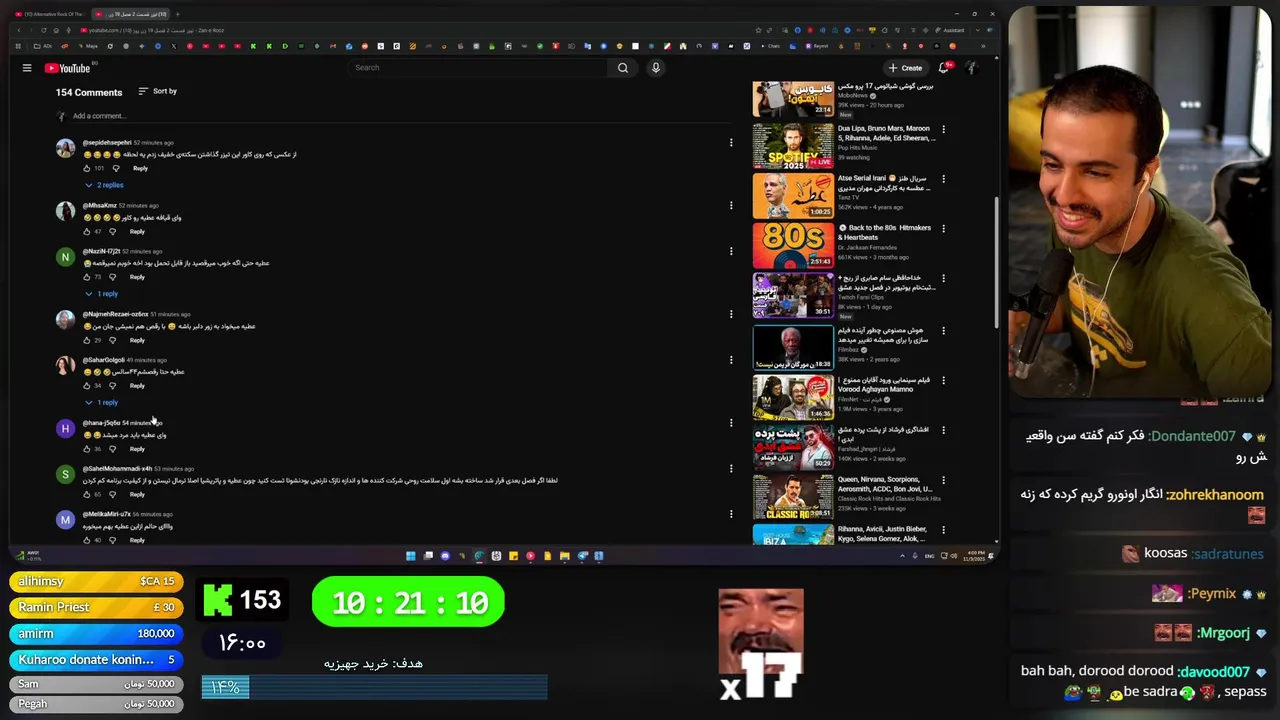The image size is (1280, 720).
Task: Open 80s Hitmakers & Heartbeats video thumbnail
Action: (793, 245)
